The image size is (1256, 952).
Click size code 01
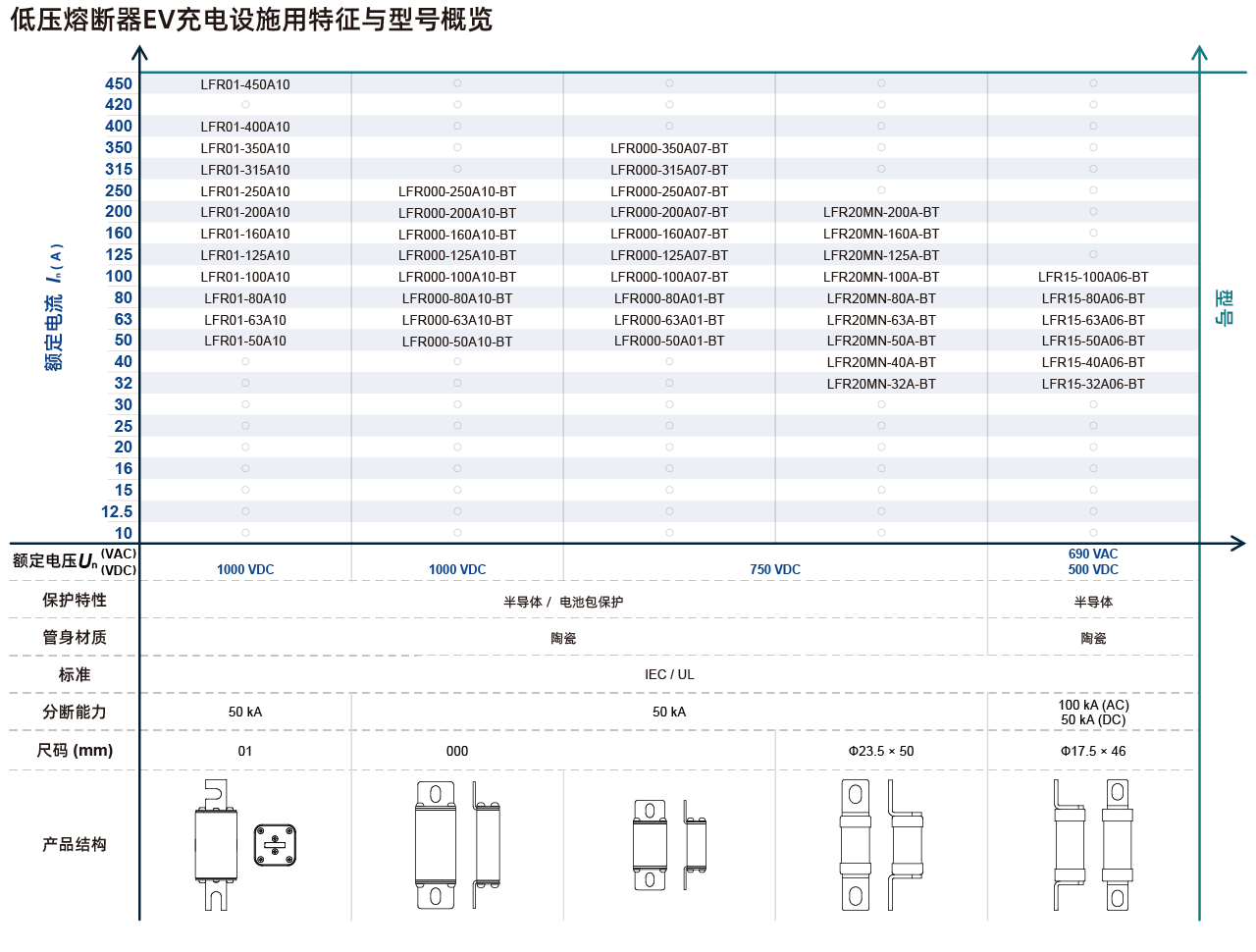pos(245,751)
